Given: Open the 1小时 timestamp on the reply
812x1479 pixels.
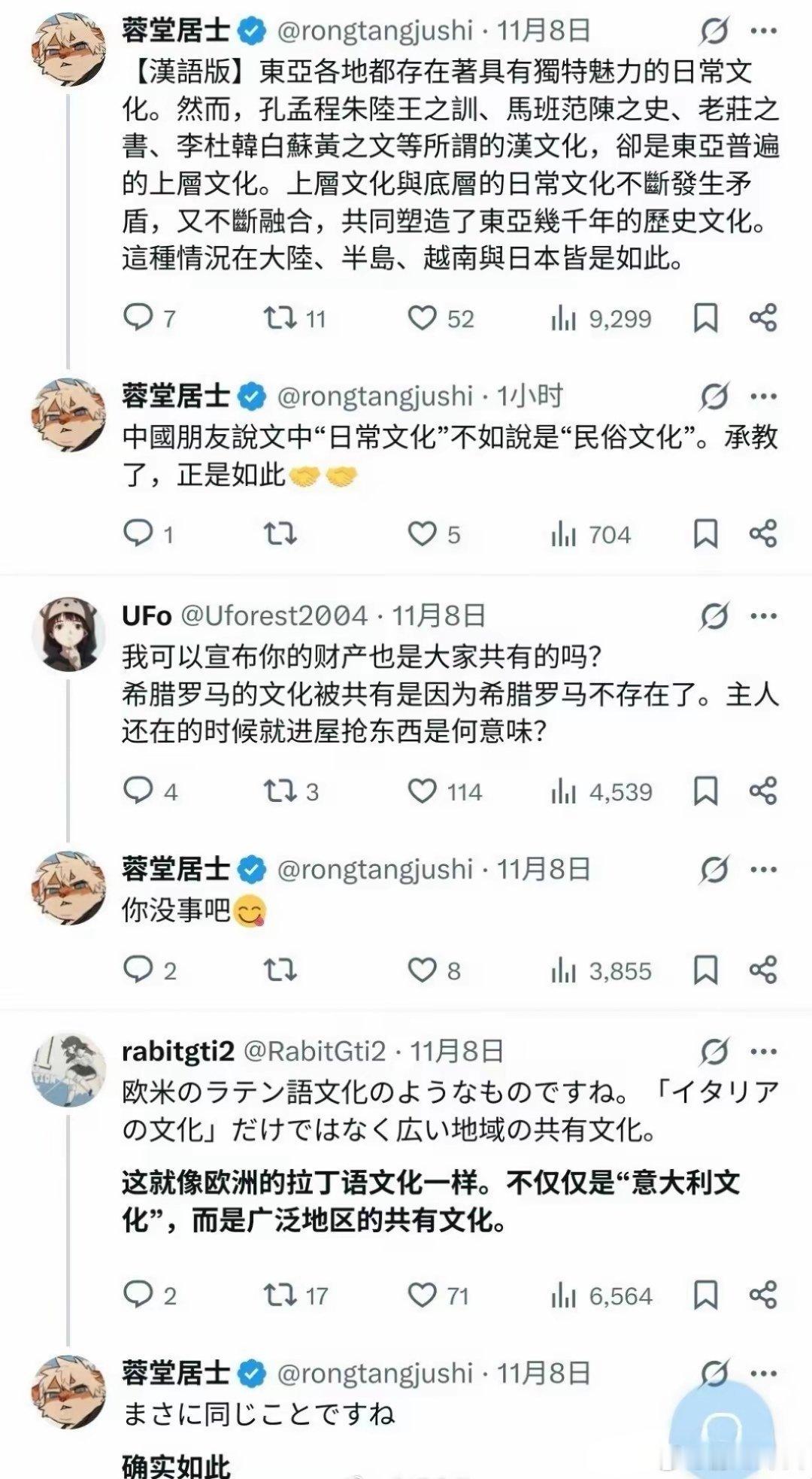Looking at the screenshot, I should click(530, 396).
